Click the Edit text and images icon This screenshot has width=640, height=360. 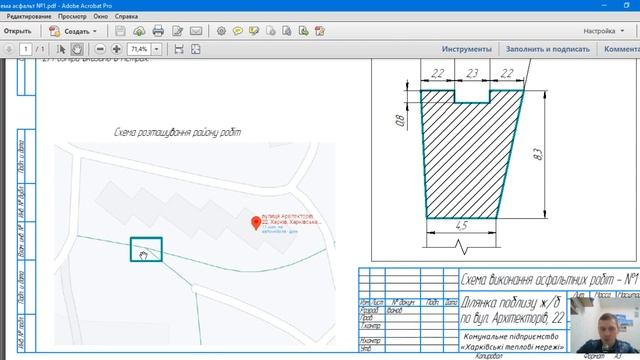177,31
